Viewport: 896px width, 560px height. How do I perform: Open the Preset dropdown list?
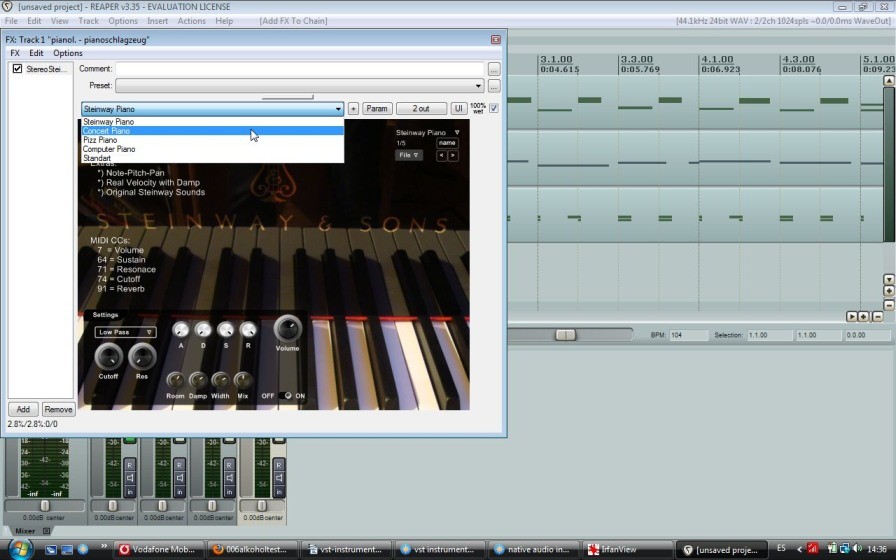click(x=299, y=86)
